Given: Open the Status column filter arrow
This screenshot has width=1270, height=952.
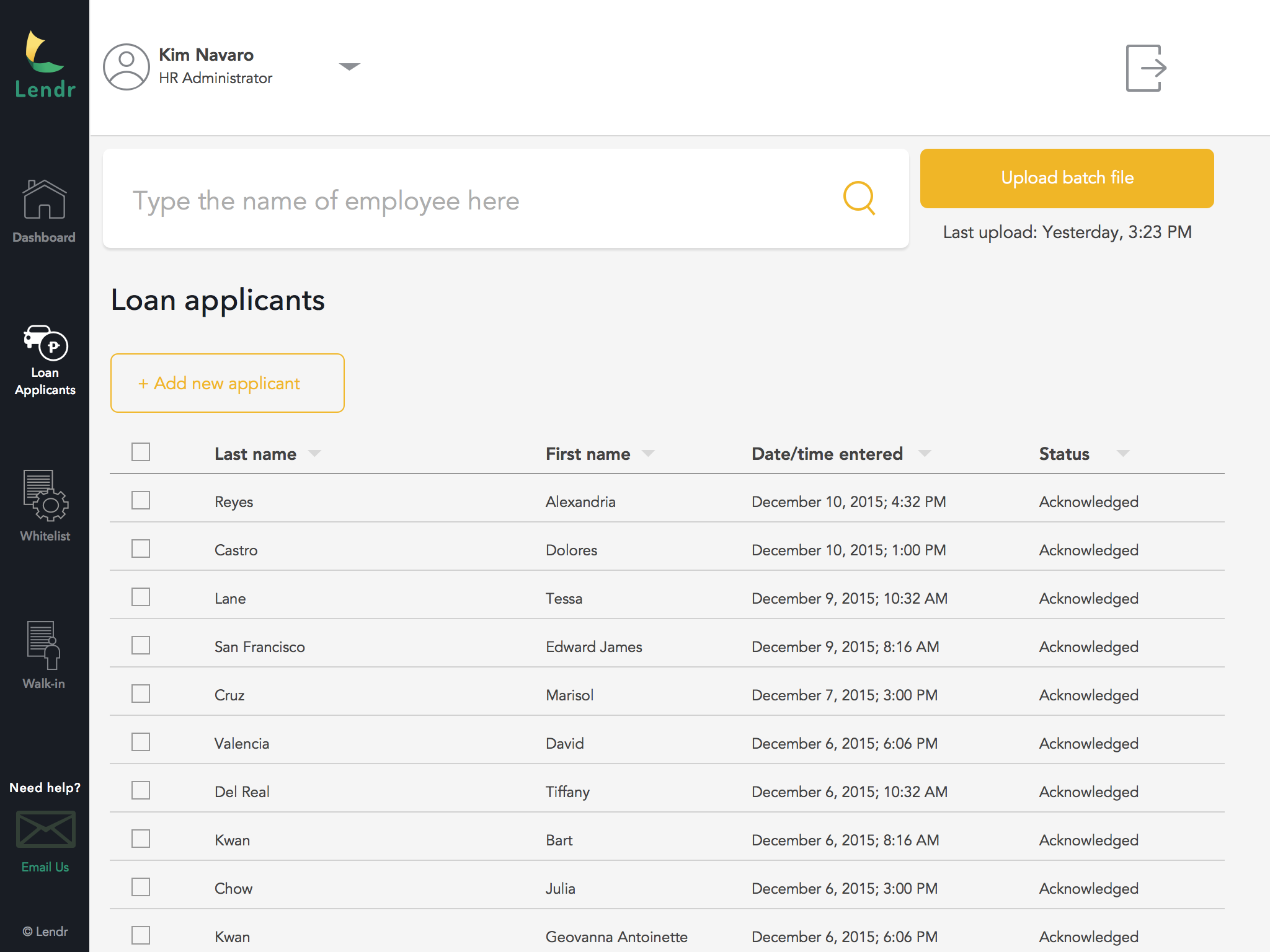Looking at the screenshot, I should [x=1122, y=454].
